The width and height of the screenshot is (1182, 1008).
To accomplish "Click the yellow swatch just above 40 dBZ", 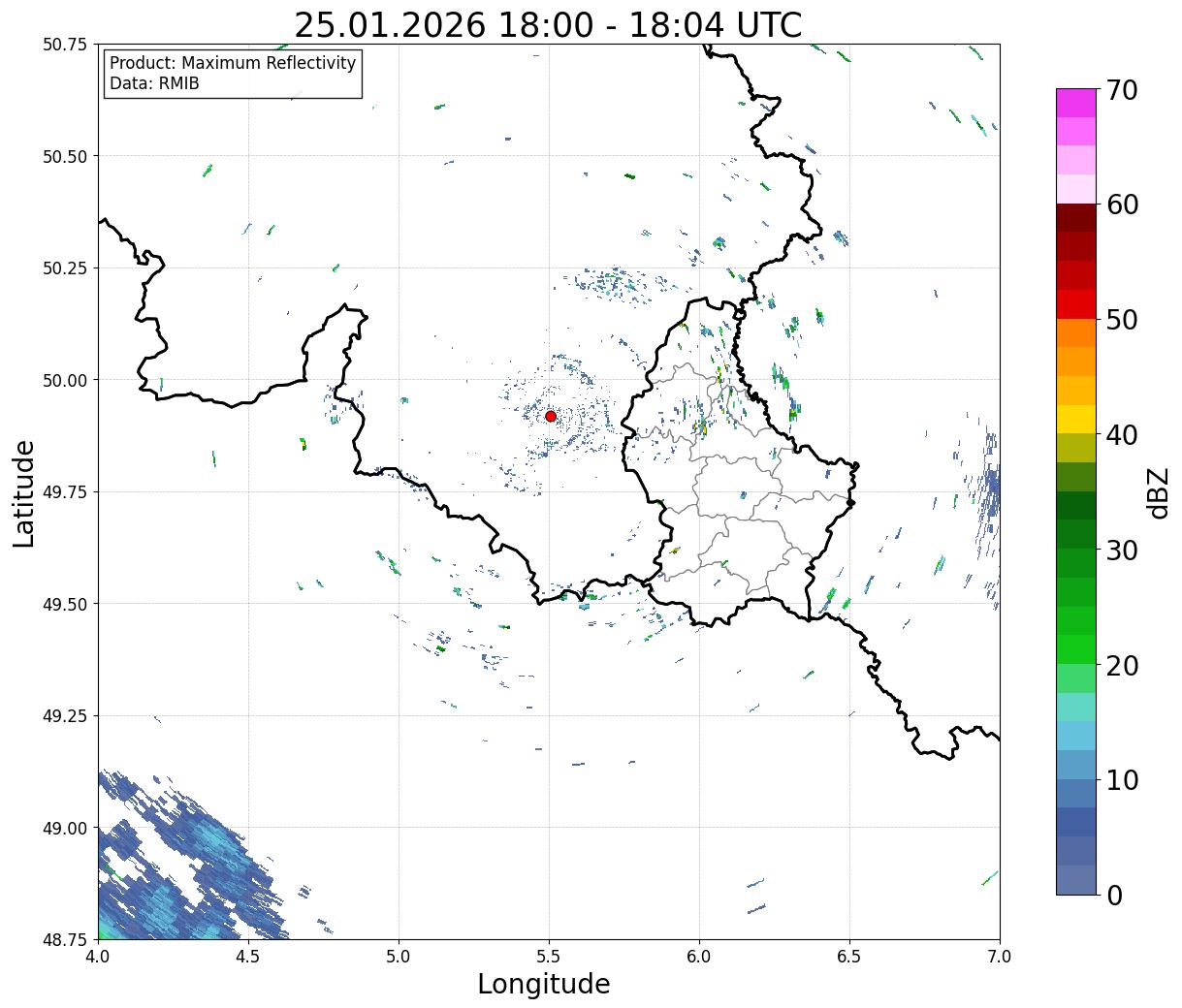I will (1076, 420).
